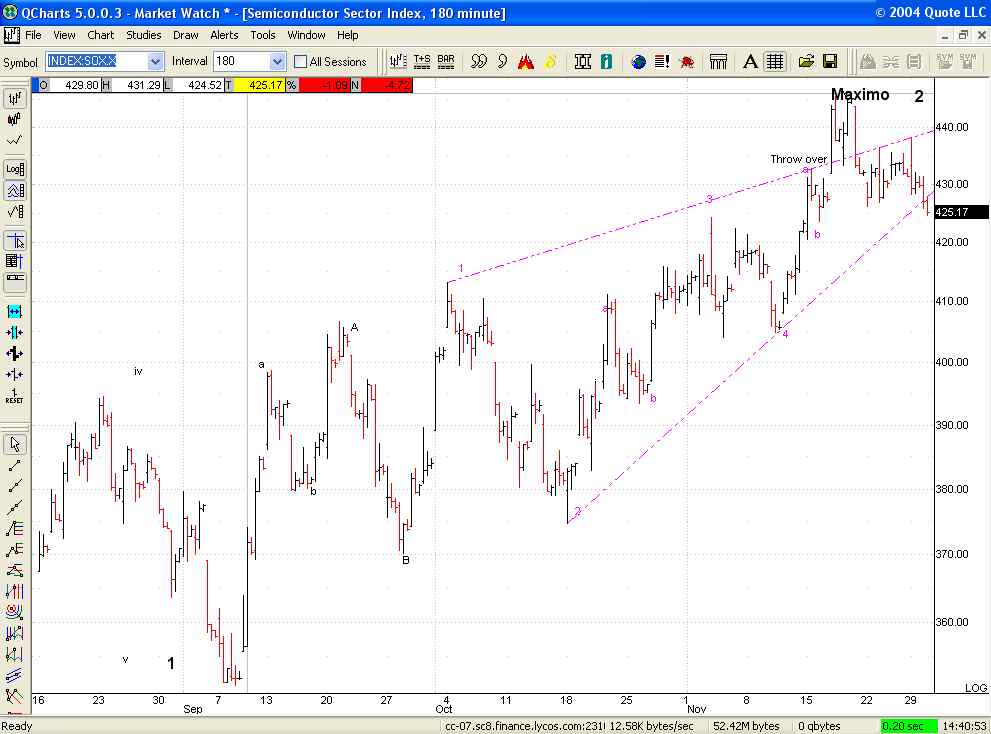Click the single-quote icon in toolbar

(x=502, y=61)
